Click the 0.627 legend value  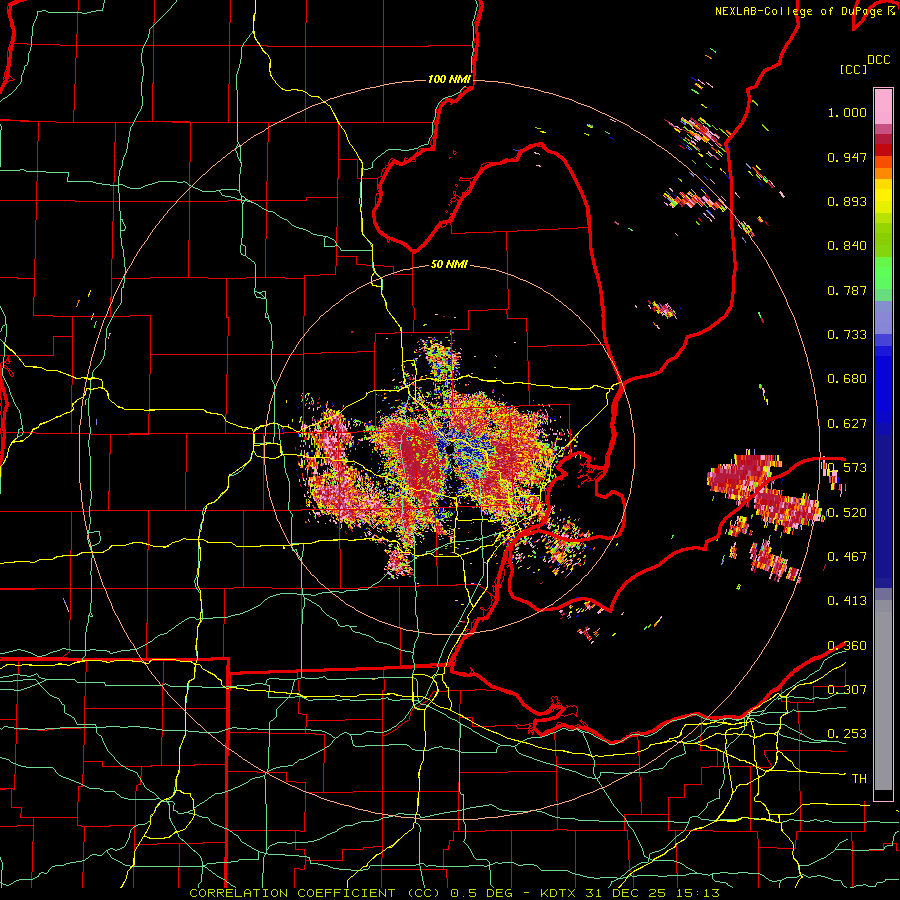(x=847, y=424)
